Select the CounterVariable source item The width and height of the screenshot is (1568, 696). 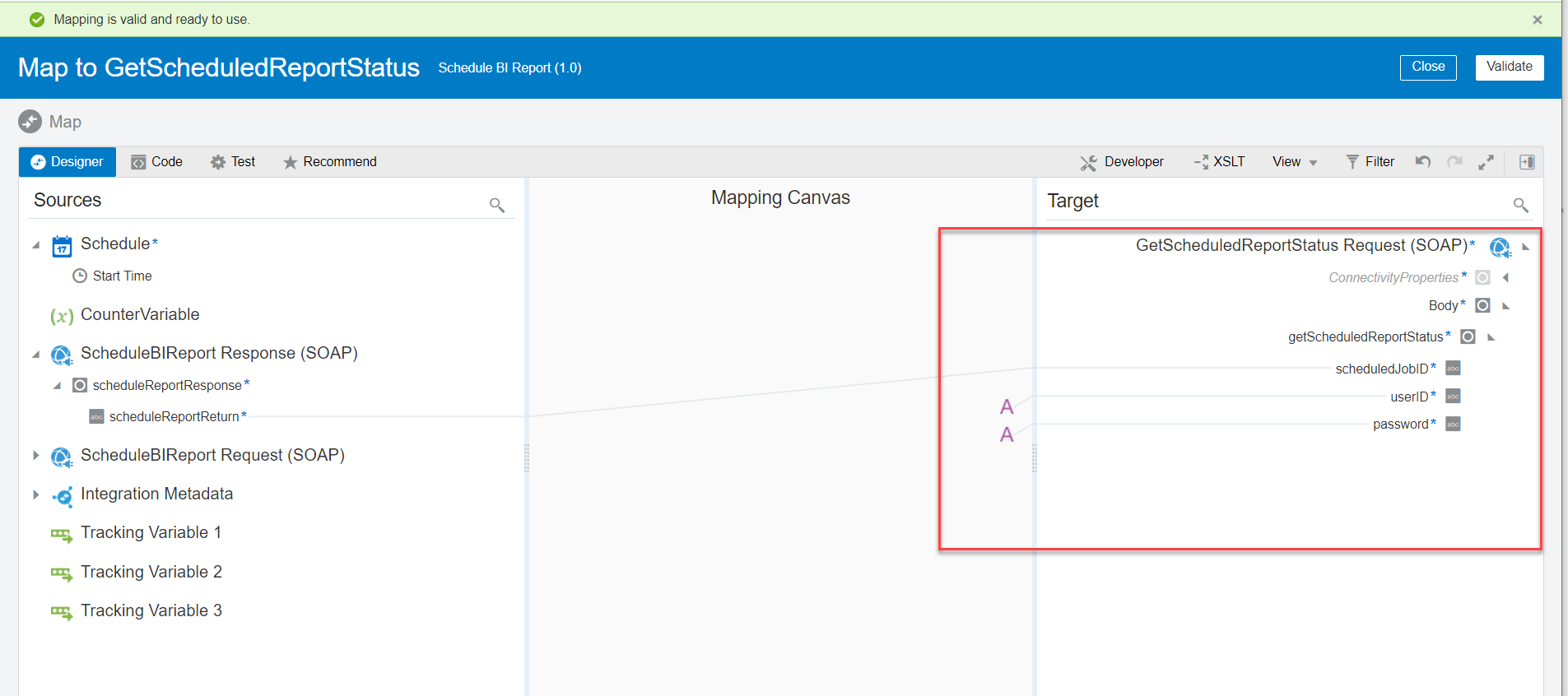point(140,314)
